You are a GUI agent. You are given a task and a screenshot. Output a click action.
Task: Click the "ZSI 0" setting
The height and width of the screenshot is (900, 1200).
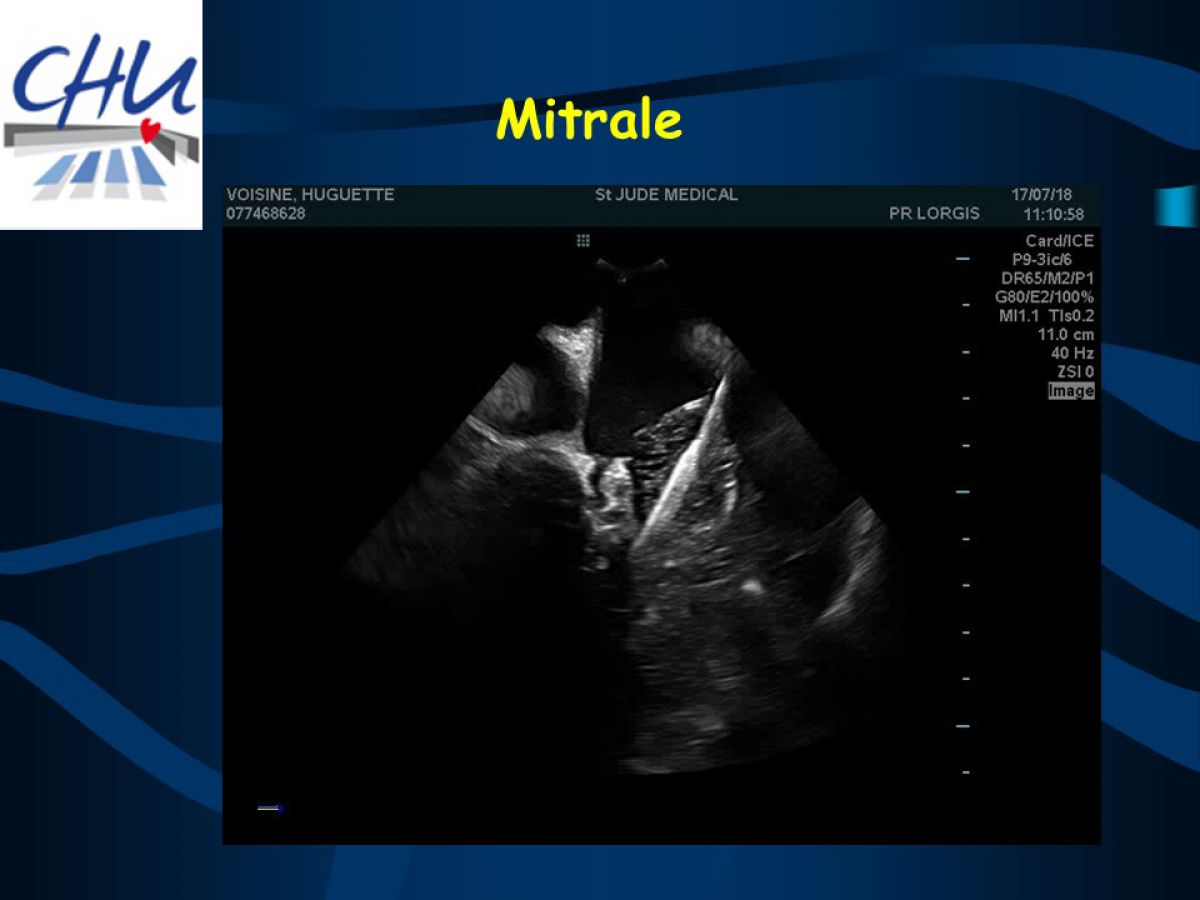1075,372
